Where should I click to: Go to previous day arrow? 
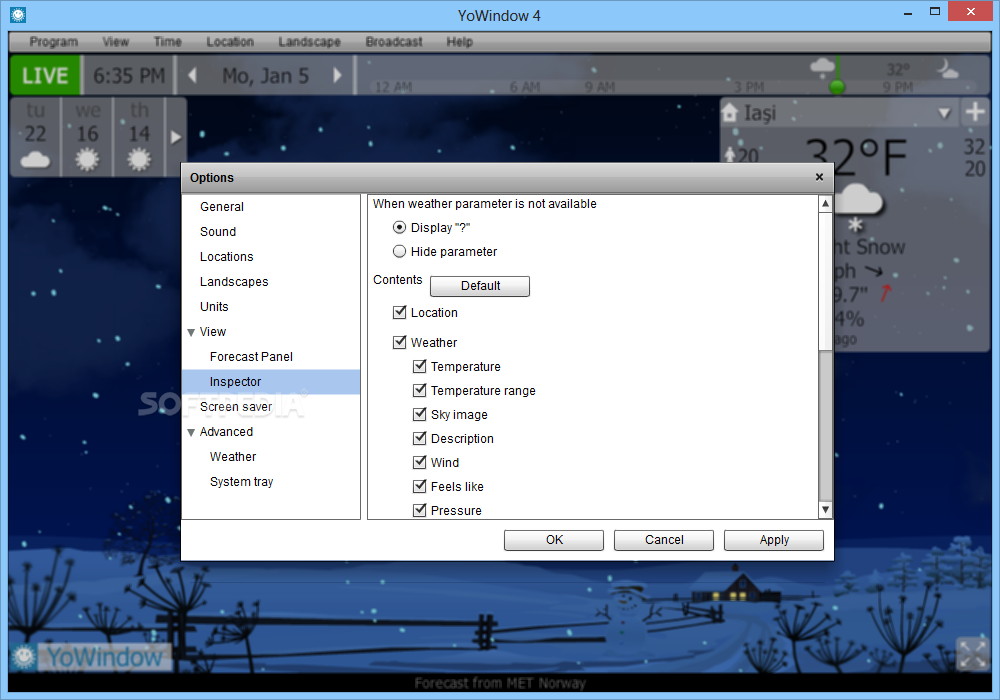pyautogui.click(x=192, y=75)
